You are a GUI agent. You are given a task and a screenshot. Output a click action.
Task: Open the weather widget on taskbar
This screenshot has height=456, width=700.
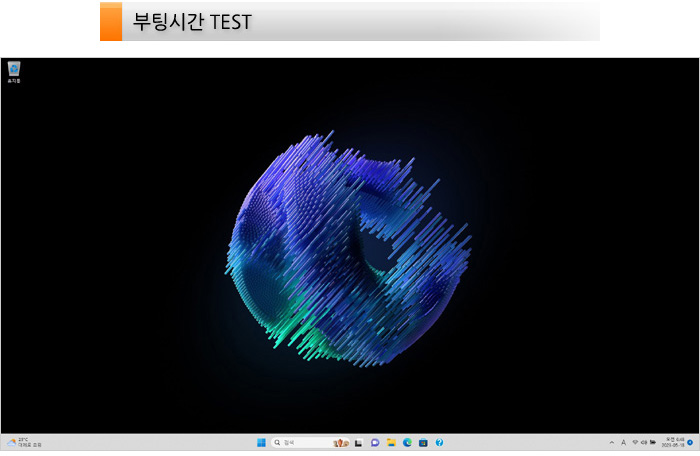pyautogui.click(x=24, y=443)
